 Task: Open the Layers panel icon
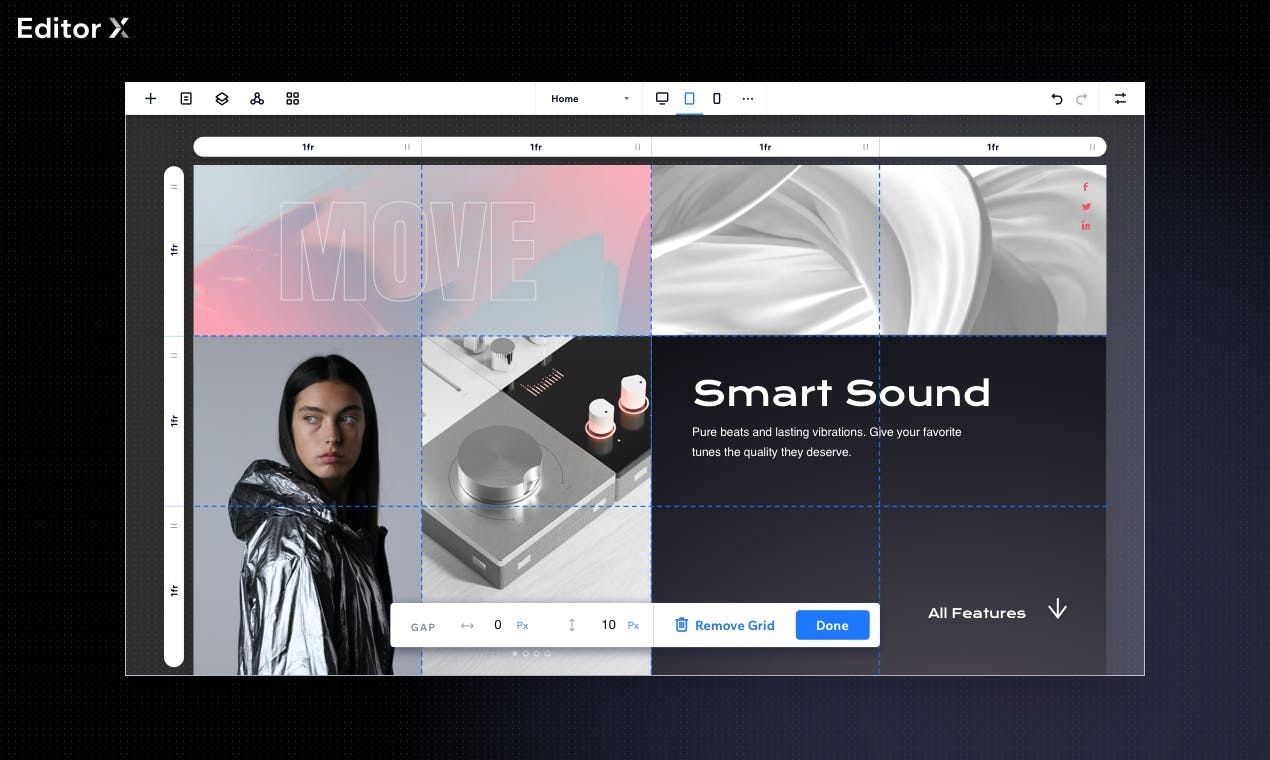point(222,99)
